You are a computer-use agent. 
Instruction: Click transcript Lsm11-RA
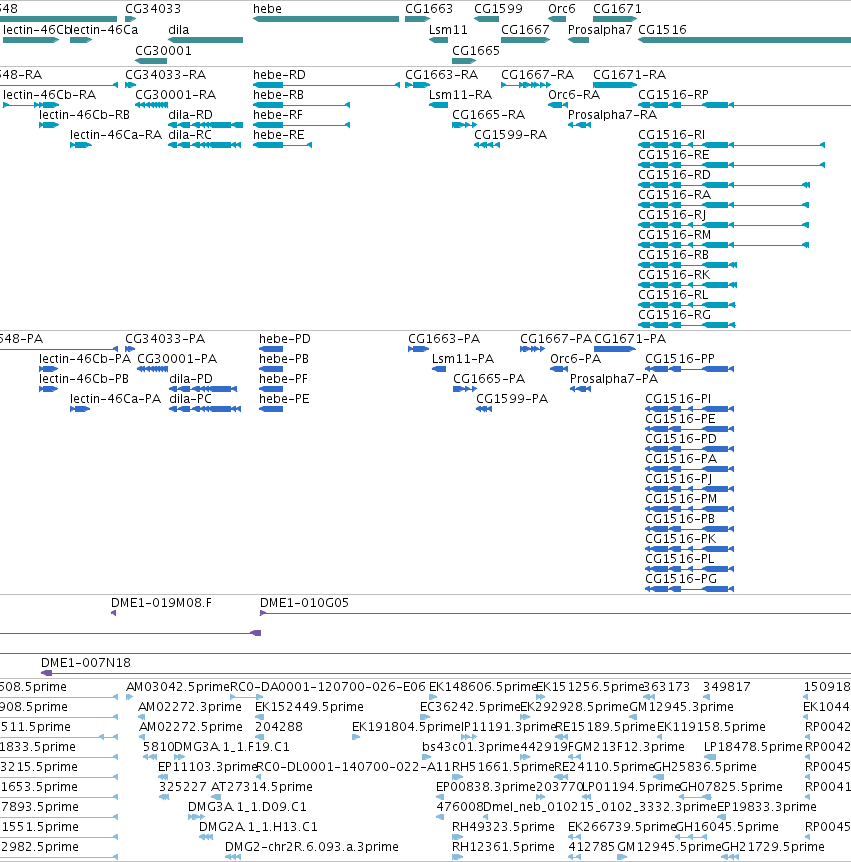click(461, 95)
